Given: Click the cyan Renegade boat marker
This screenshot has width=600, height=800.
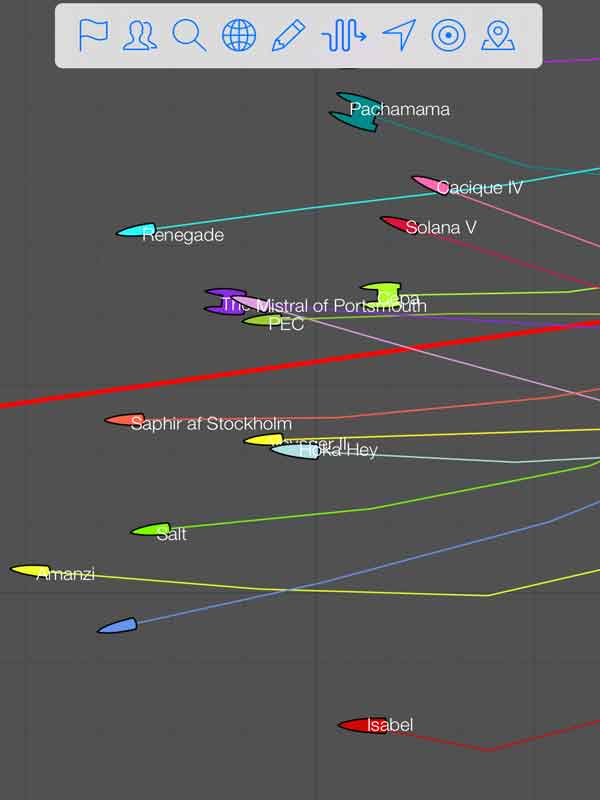Looking at the screenshot, I should click(x=136, y=231).
